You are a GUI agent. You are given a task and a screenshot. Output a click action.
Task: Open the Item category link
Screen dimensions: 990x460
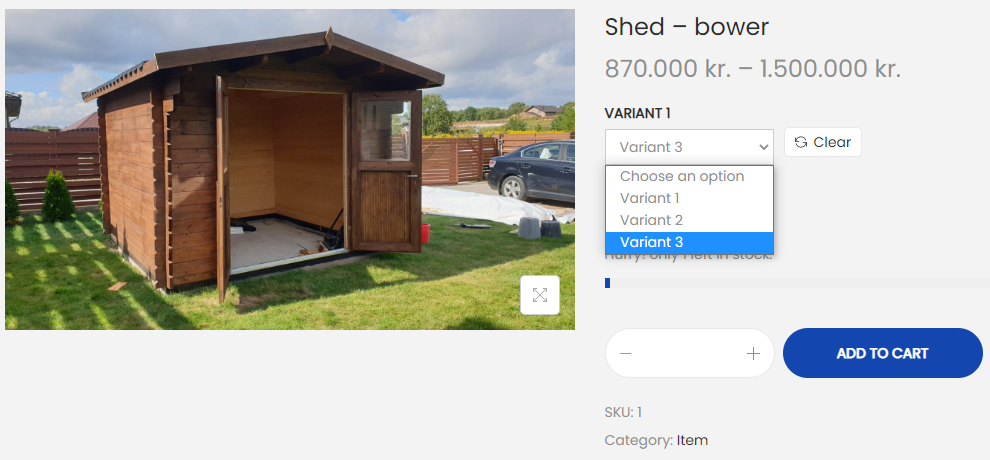pyautogui.click(x=692, y=440)
